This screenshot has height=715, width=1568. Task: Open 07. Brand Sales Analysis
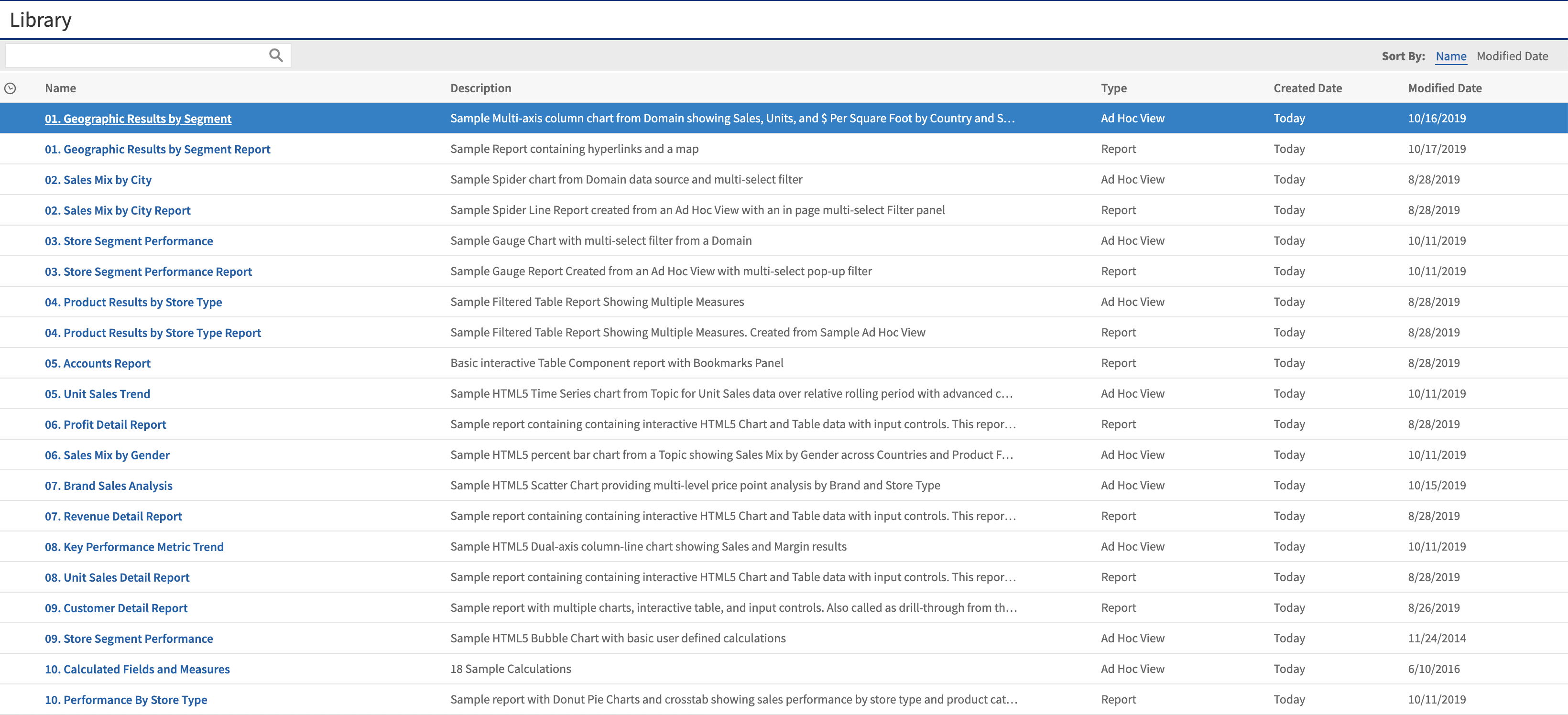tap(109, 486)
